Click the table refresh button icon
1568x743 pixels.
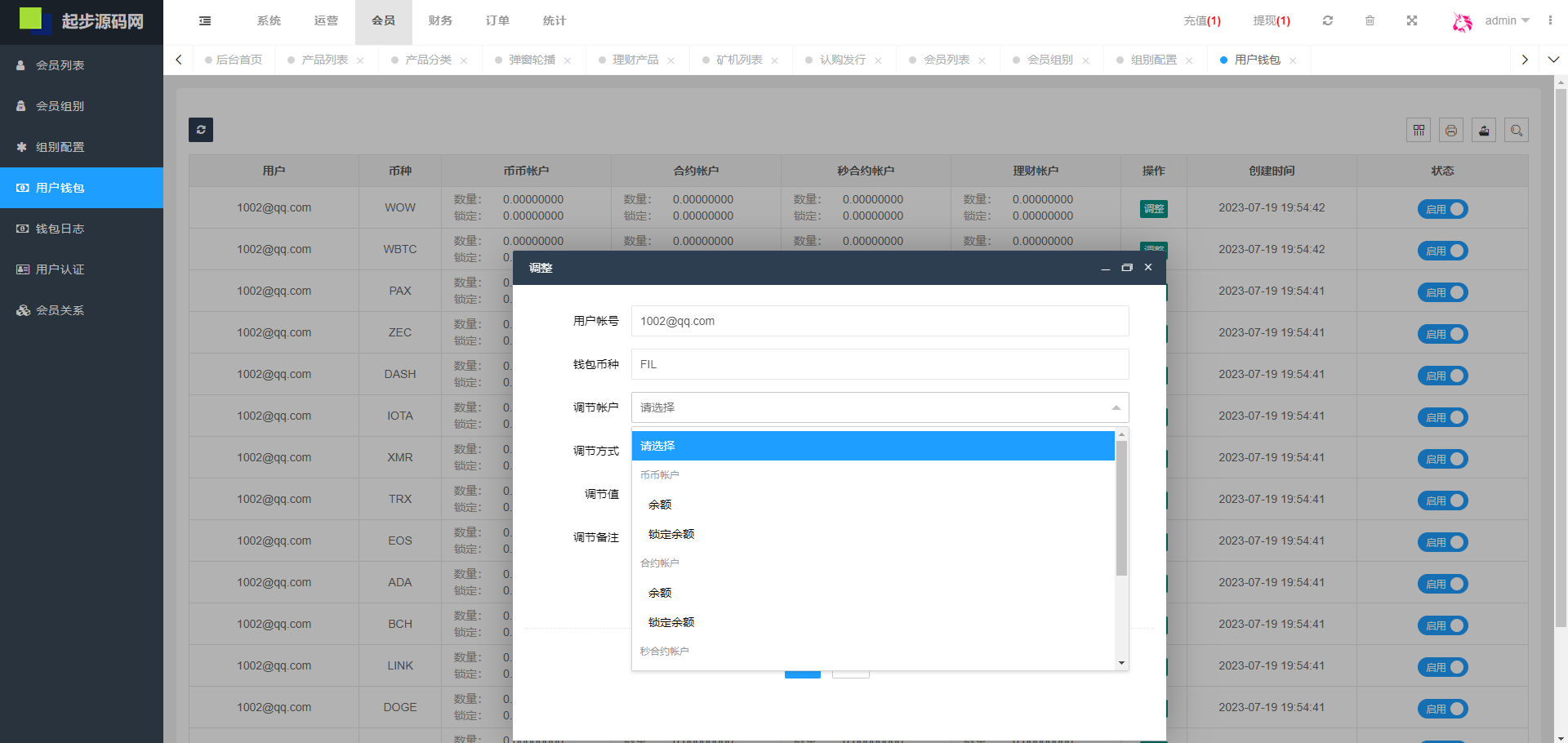[x=201, y=130]
